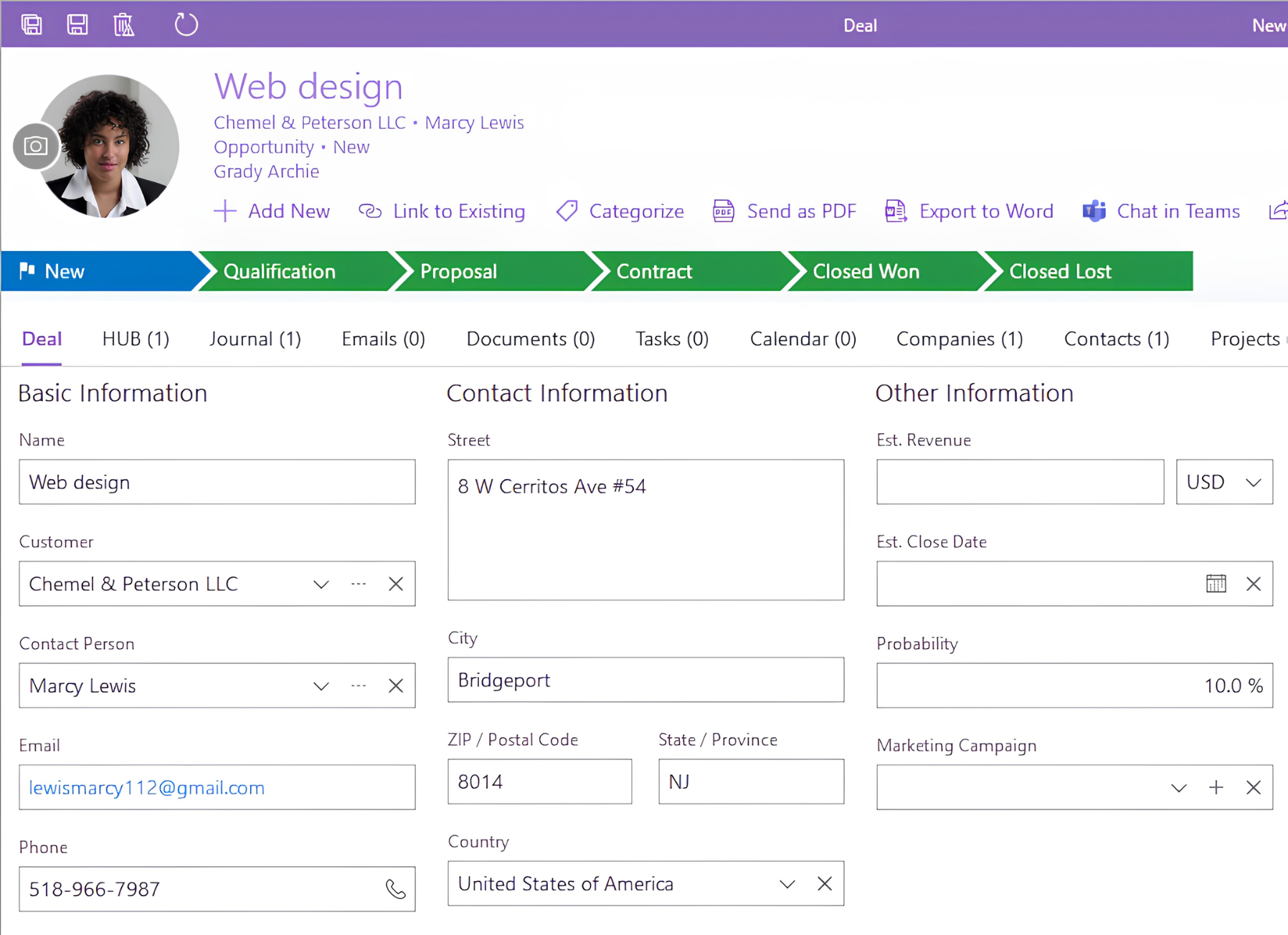
Task: Open the Calendar (0) tab
Action: [x=803, y=338]
